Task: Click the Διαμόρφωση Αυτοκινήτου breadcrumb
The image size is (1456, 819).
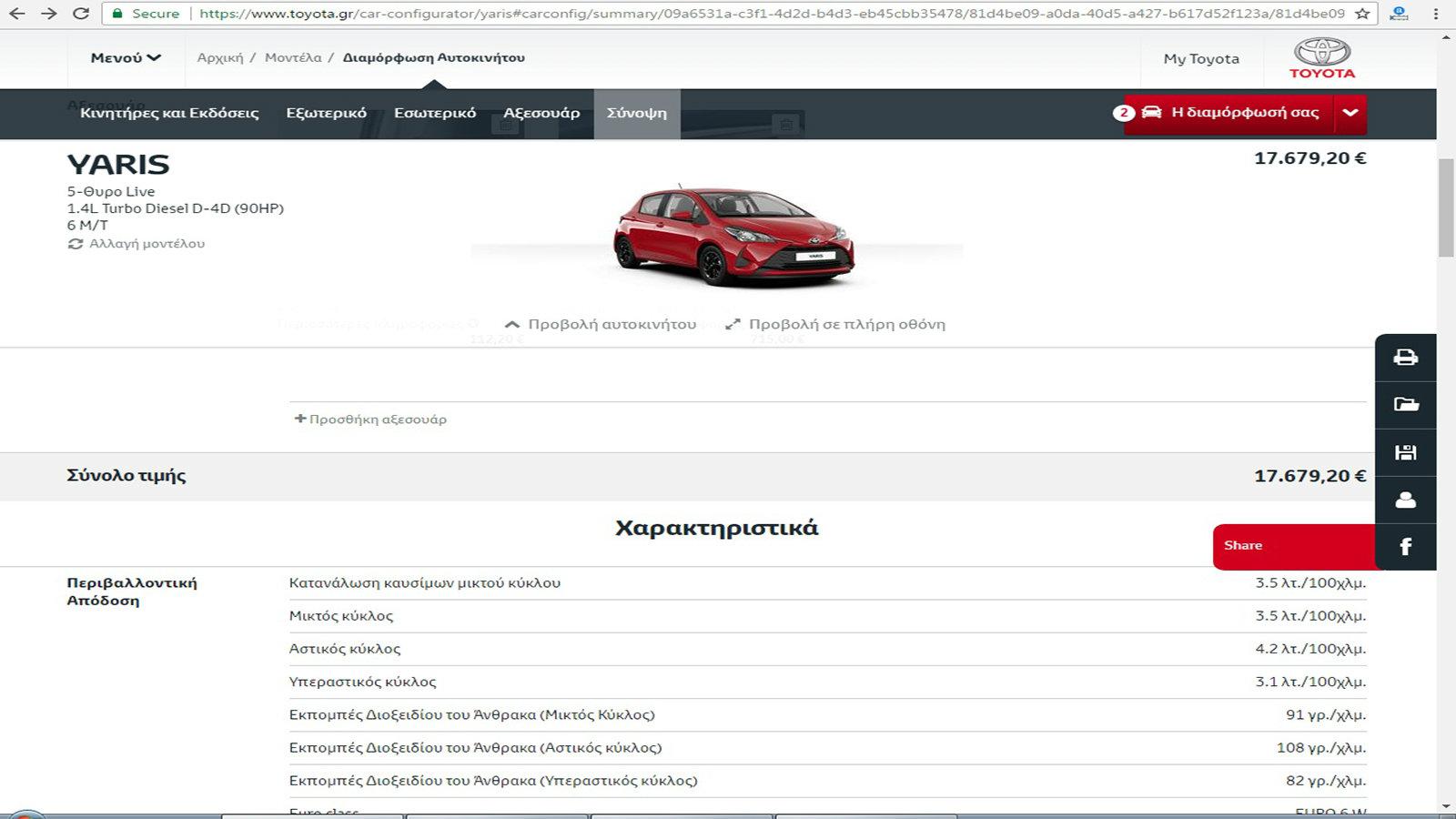Action: pyautogui.click(x=434, y=57)
